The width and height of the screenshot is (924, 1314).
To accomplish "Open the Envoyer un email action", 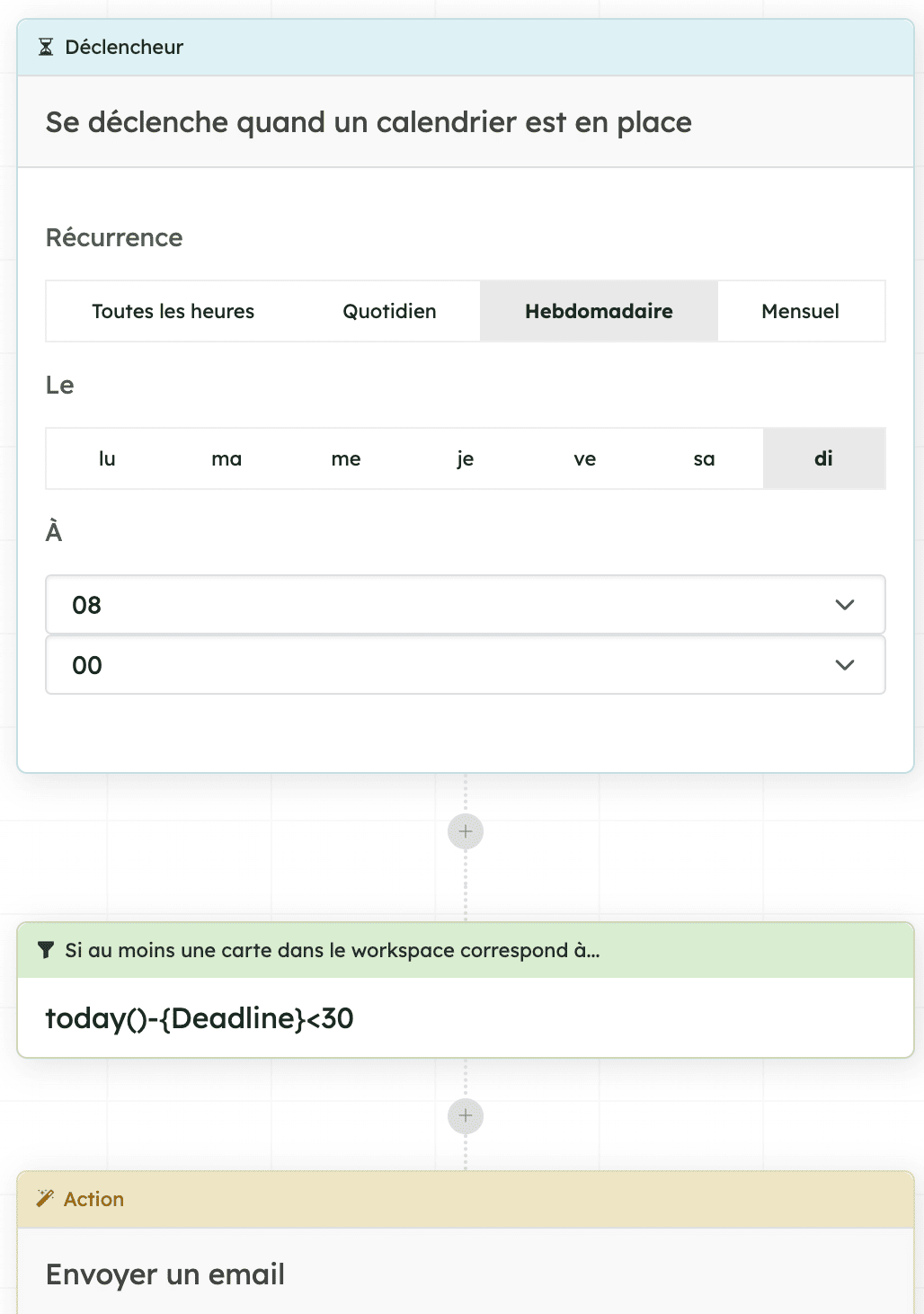I will pyautogui.click(x=165, y=1274).
